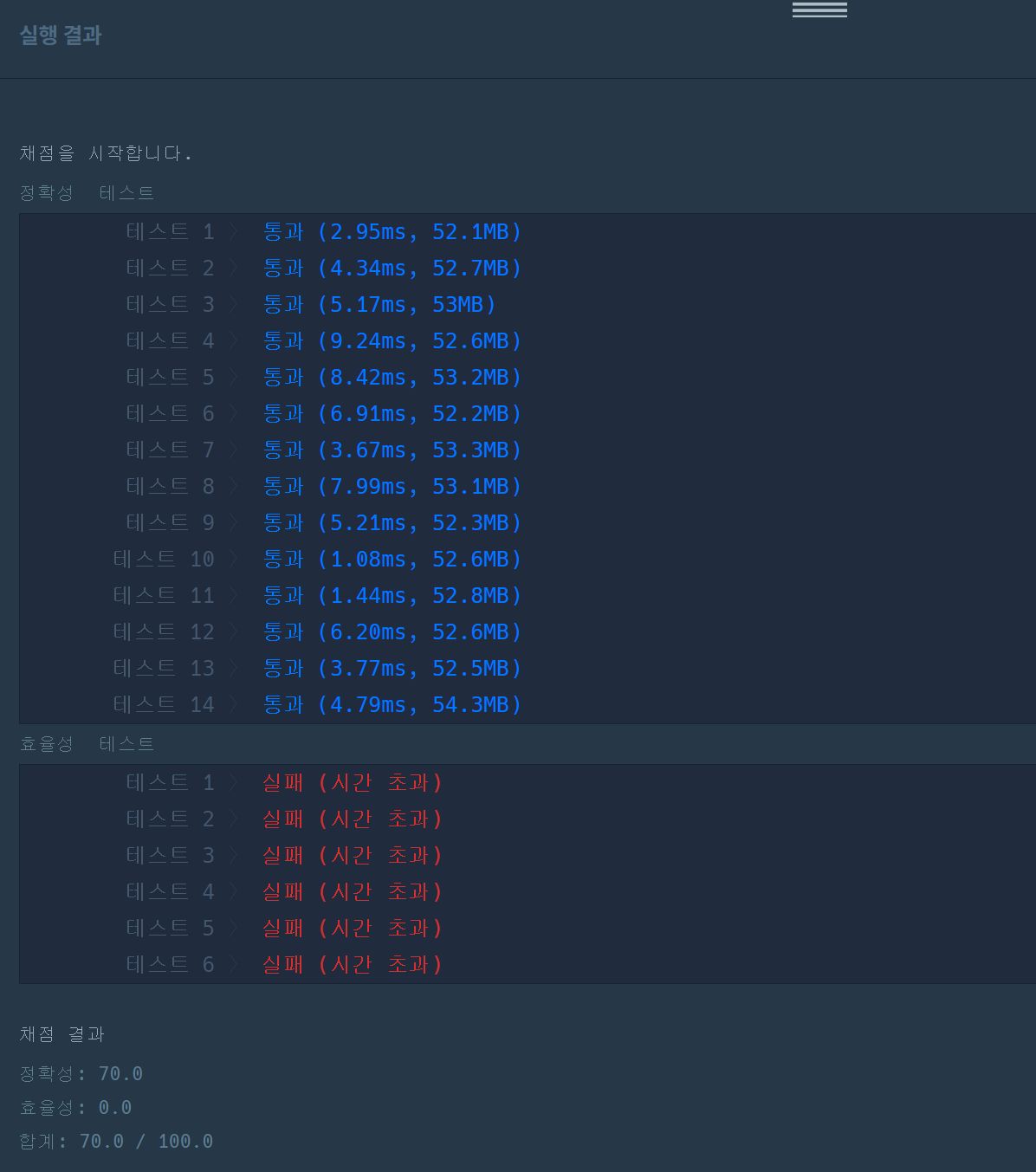The width and height of the screenshot is (1036, 1172).
Task: Select accuracy 테스트 6 result 통과 (6.91ms, 52.2MB)
Action: (x=392, y=413)
